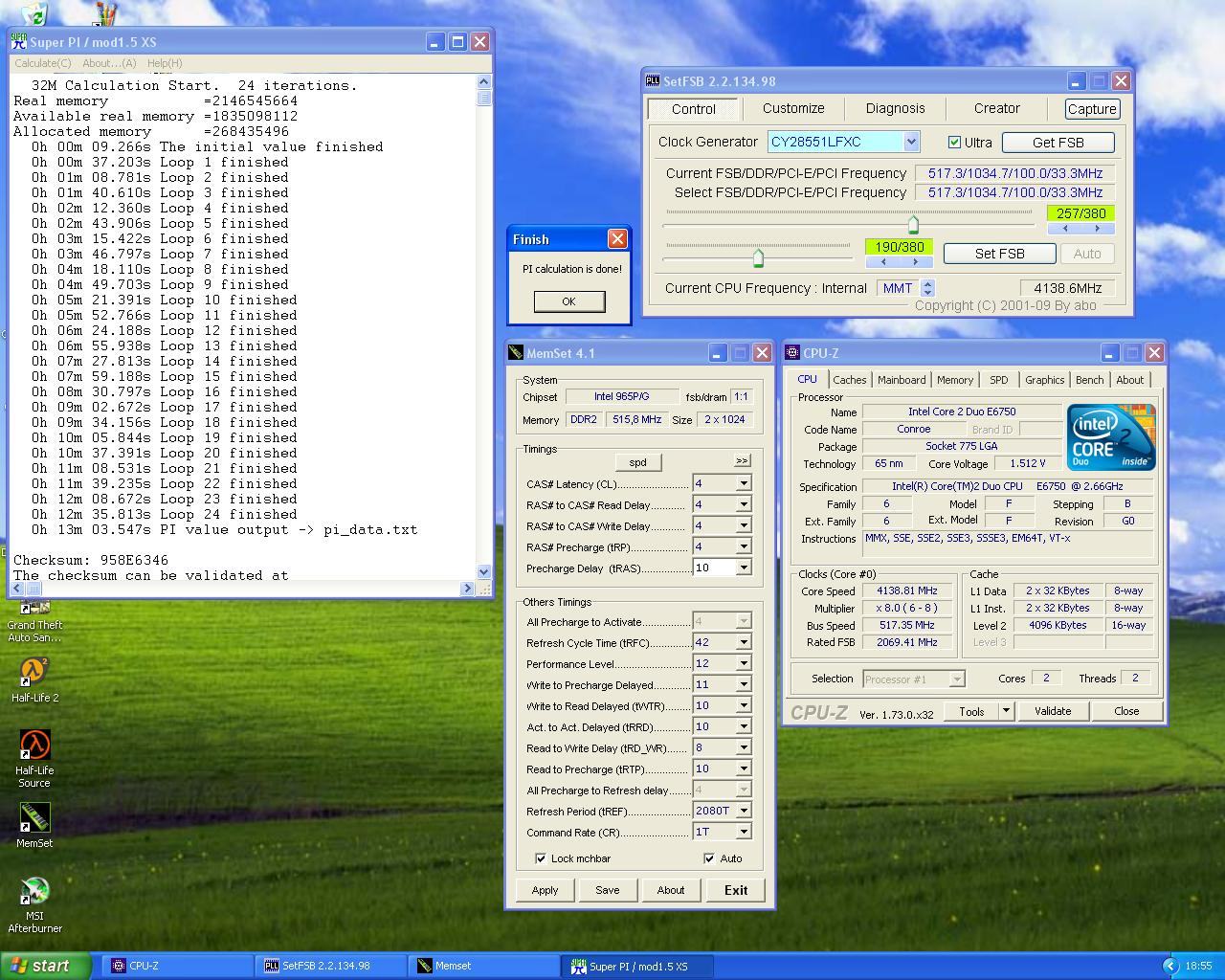Screen dimensions: 1225x980
Task: Click OK in the Finish dialog
Action: pos(568,301)
